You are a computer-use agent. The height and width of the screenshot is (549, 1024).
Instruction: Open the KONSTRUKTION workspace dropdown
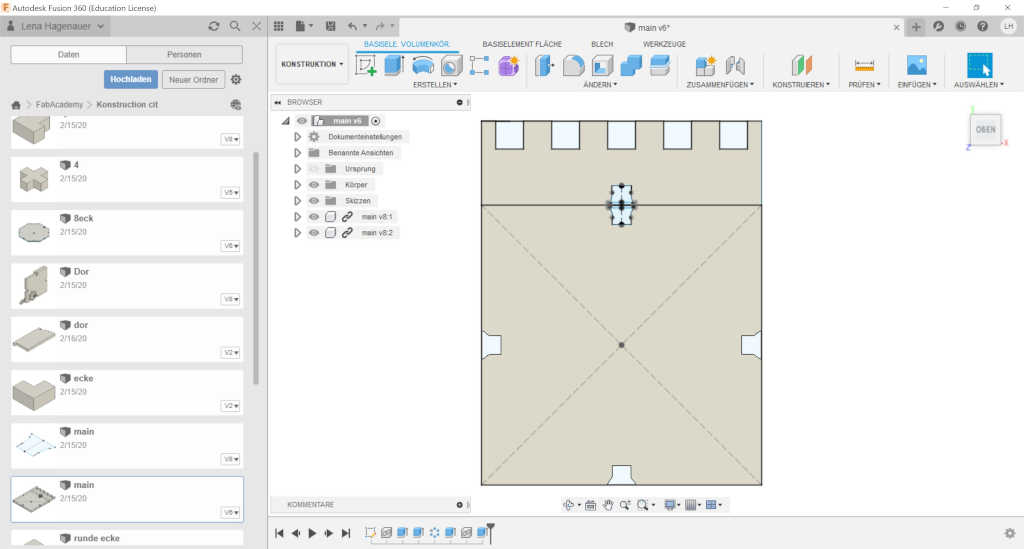pos(312,64)
